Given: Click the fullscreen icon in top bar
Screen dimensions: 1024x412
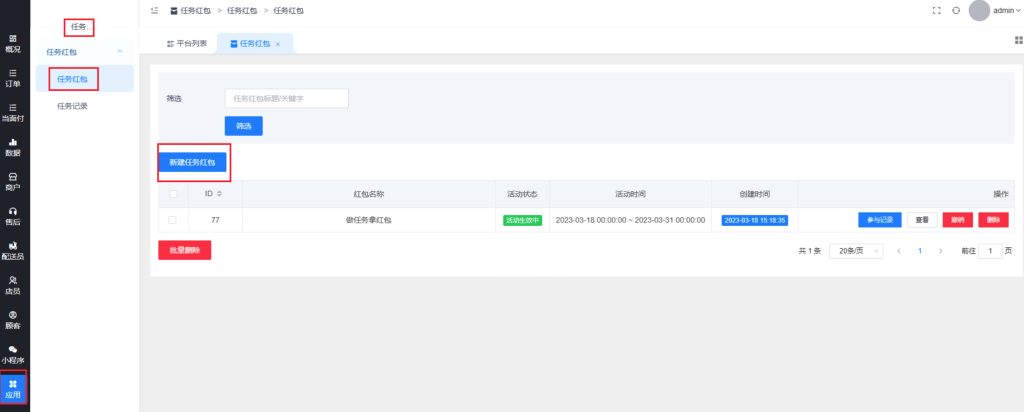Looking at the screenshot, I should [x=936, y=10].
